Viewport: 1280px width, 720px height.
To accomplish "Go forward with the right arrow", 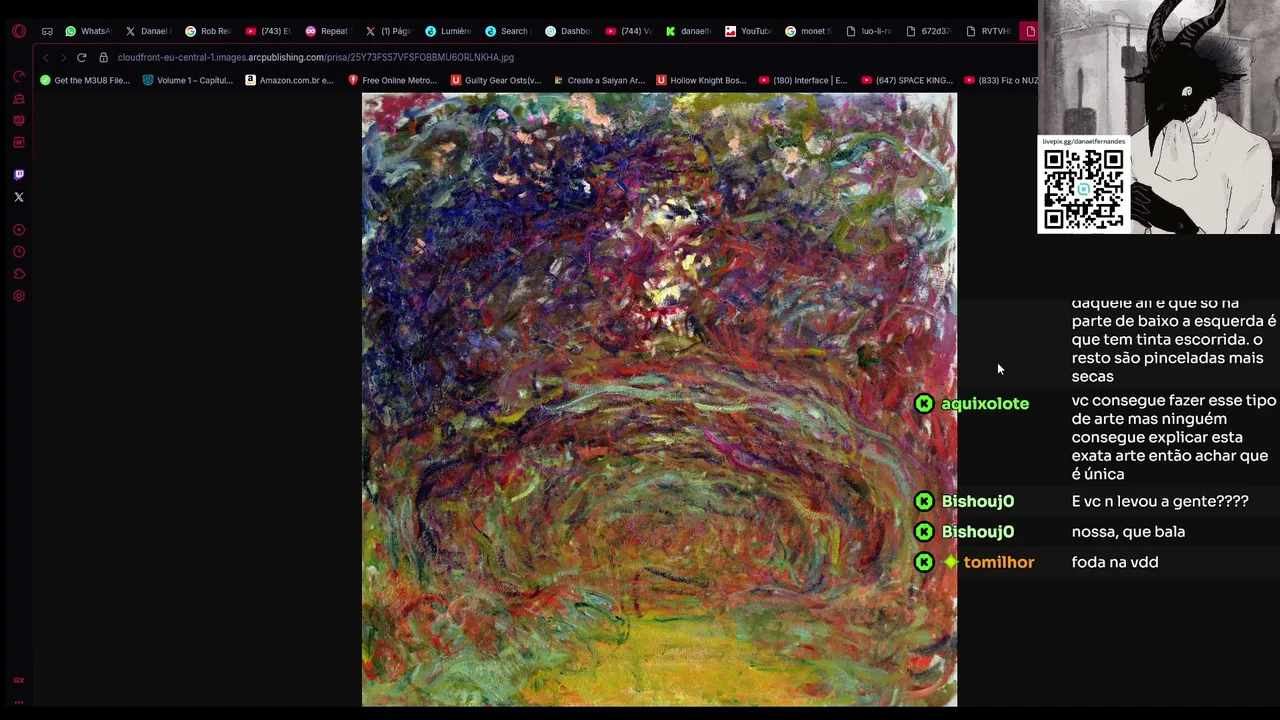I will (62, 57).
